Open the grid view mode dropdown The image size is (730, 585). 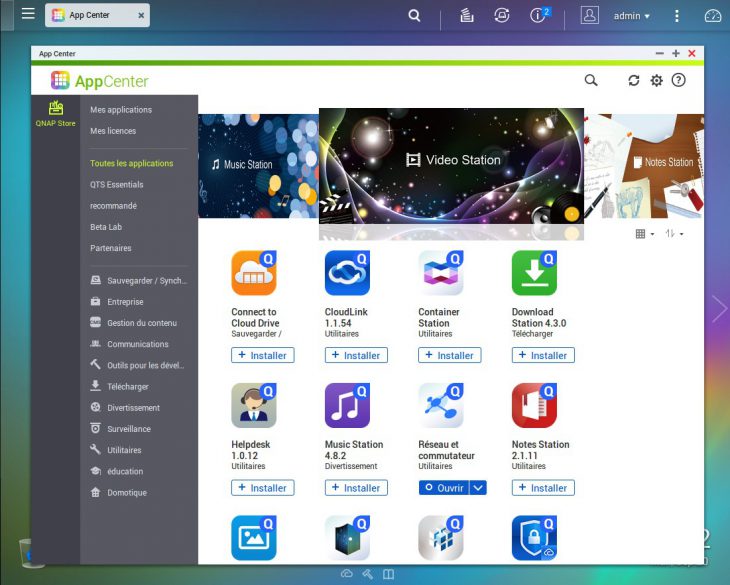point(644,233)
